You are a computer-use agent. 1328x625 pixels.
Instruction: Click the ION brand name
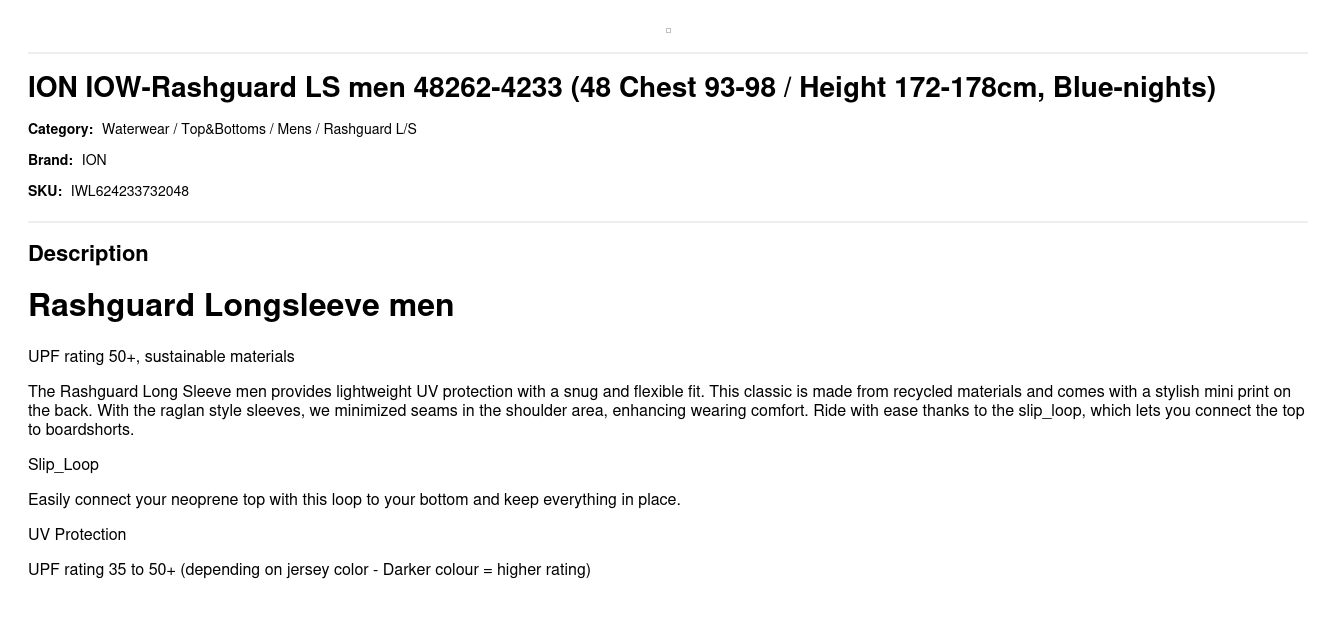coord(94,160)
